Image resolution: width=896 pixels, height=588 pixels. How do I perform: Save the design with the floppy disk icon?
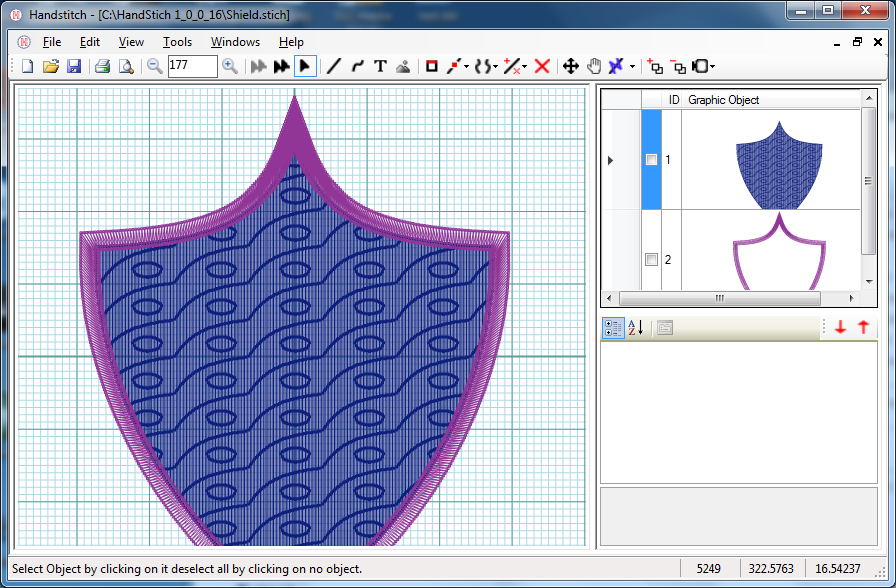[x=74, y=66]
